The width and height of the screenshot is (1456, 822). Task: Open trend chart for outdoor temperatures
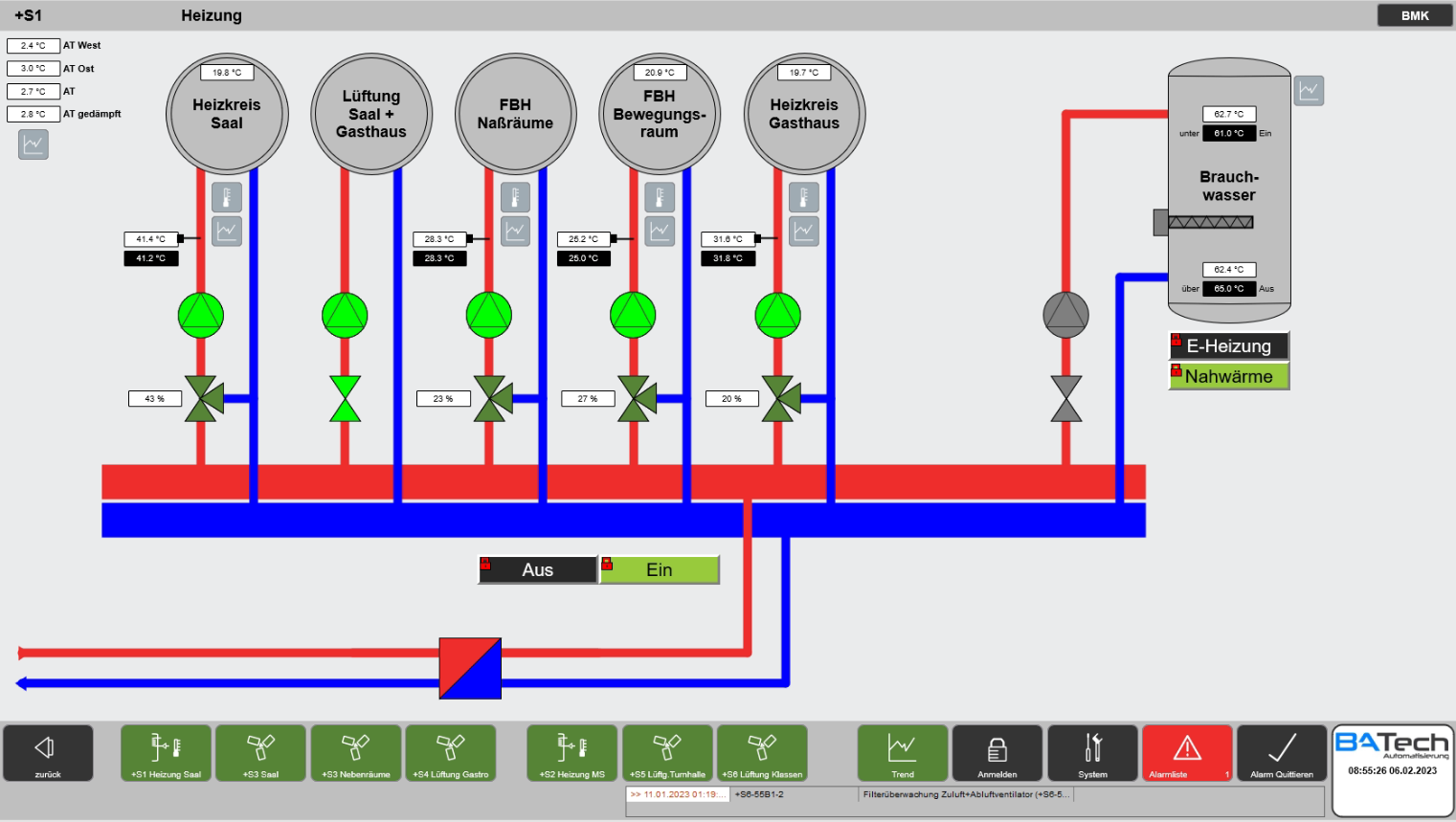click(34, 144)
